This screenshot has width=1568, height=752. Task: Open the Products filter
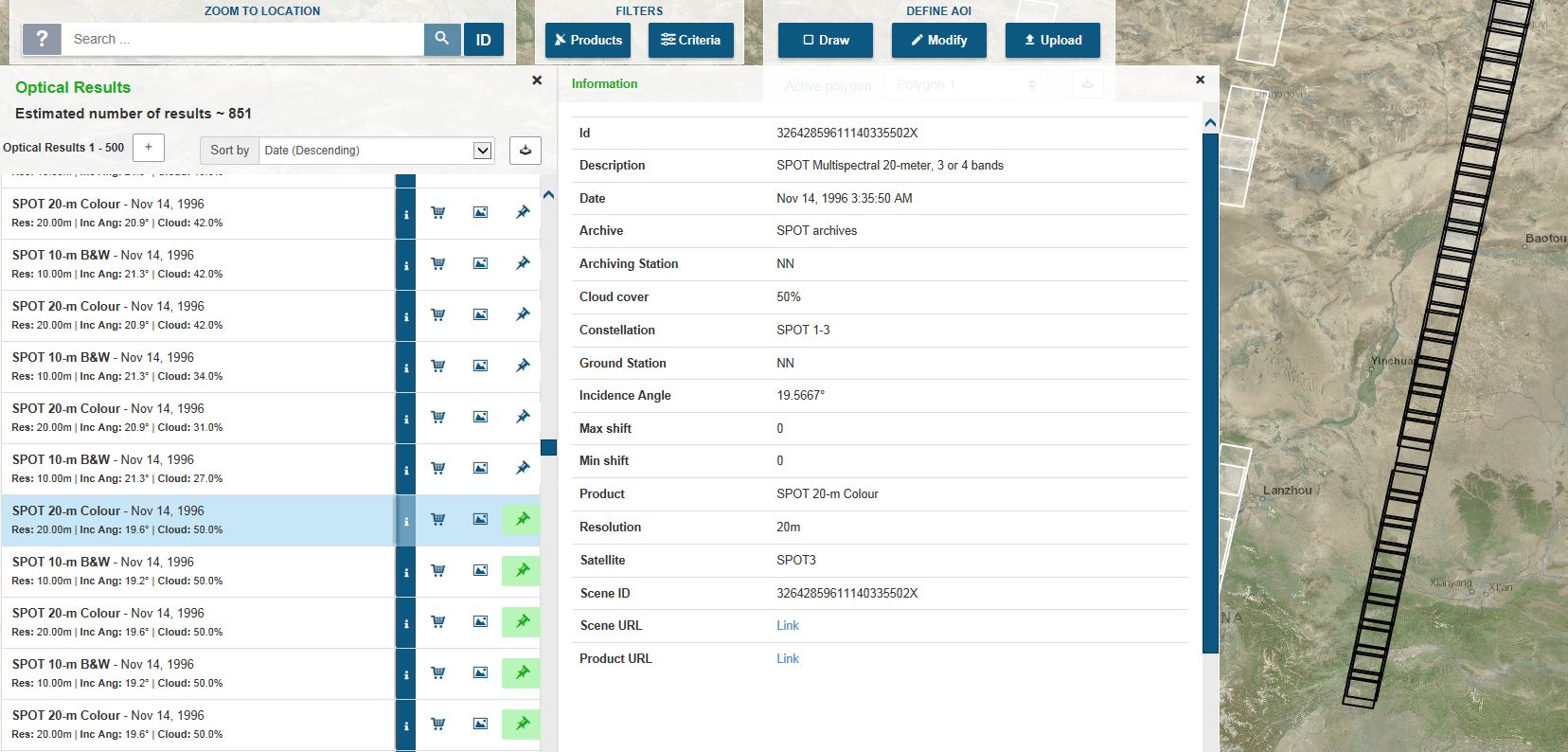(x=588, y=40)
